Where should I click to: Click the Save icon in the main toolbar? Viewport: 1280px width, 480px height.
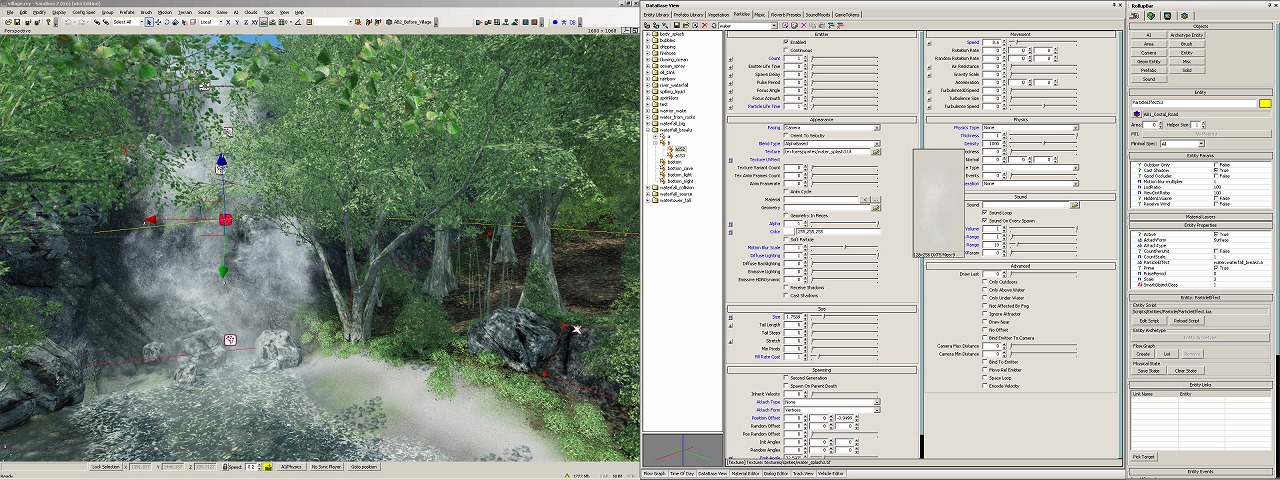(x=15, y=21)
